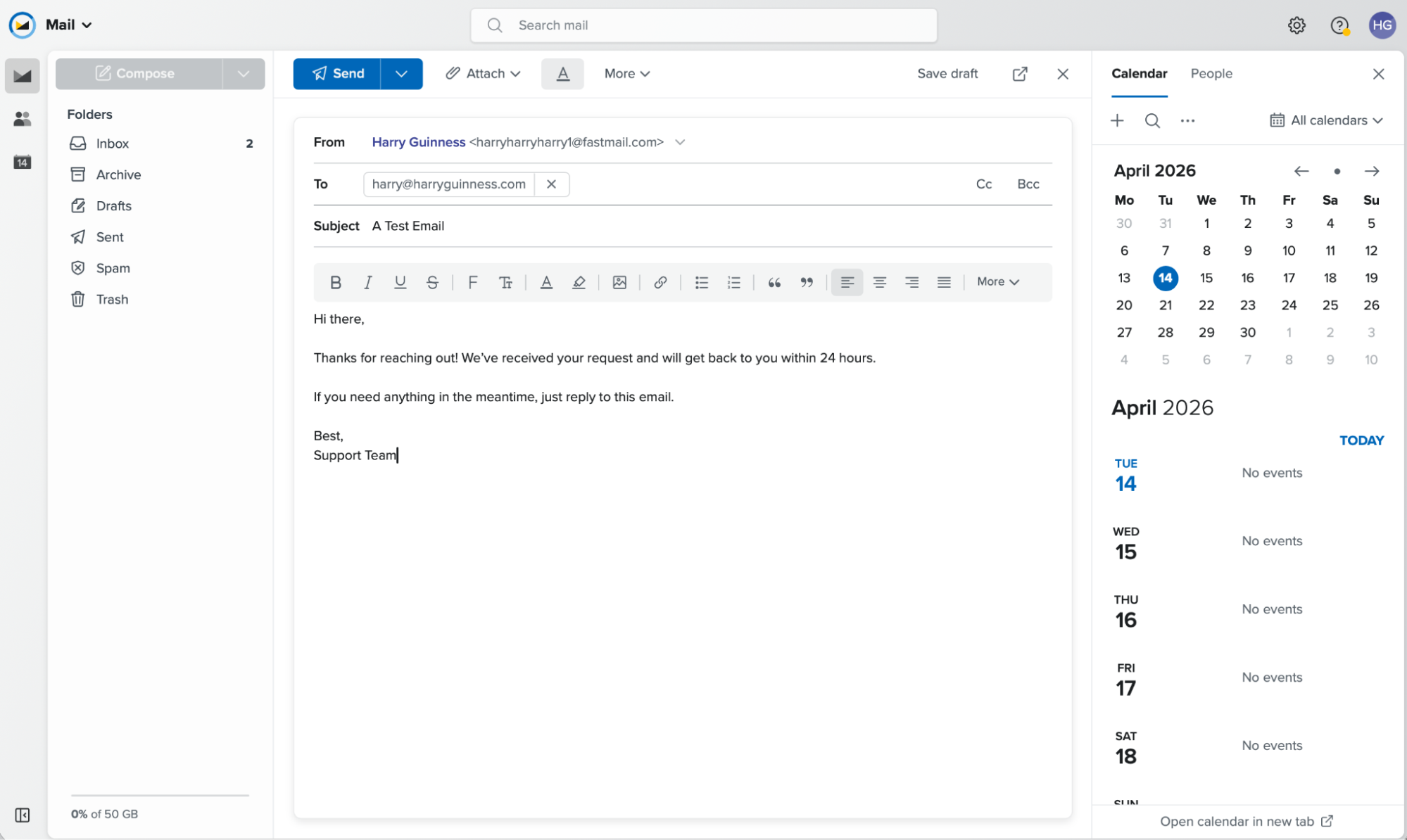Open the text highlight color tool
The image size is (1407, 840).
pyautogui.click(x=579, y=282)
